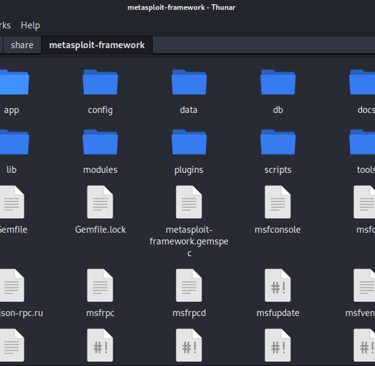This screenshot has height=366, width=375.
Task: Select the lib folder icon
Action: pos(14,142)
